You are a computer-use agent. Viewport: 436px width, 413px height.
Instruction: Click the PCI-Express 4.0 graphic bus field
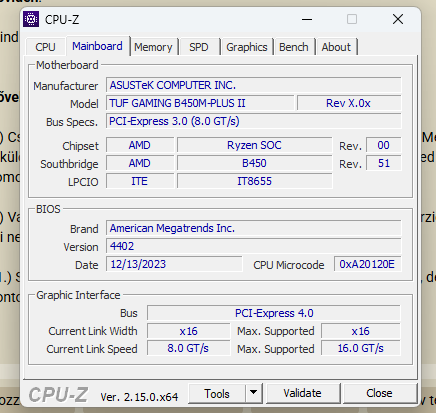tap(274, 313)
